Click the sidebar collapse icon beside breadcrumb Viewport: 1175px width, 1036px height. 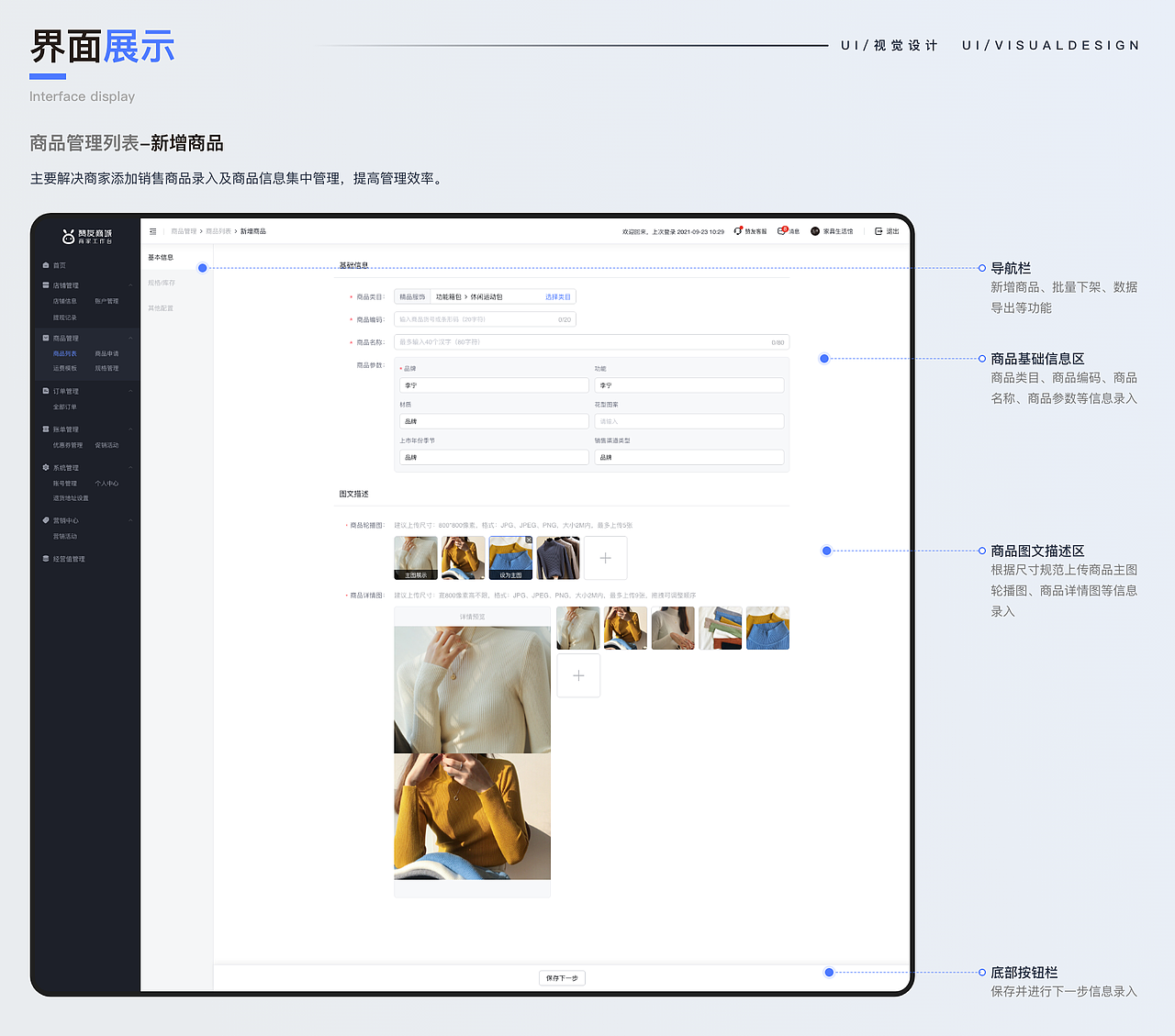pos(153,231)
